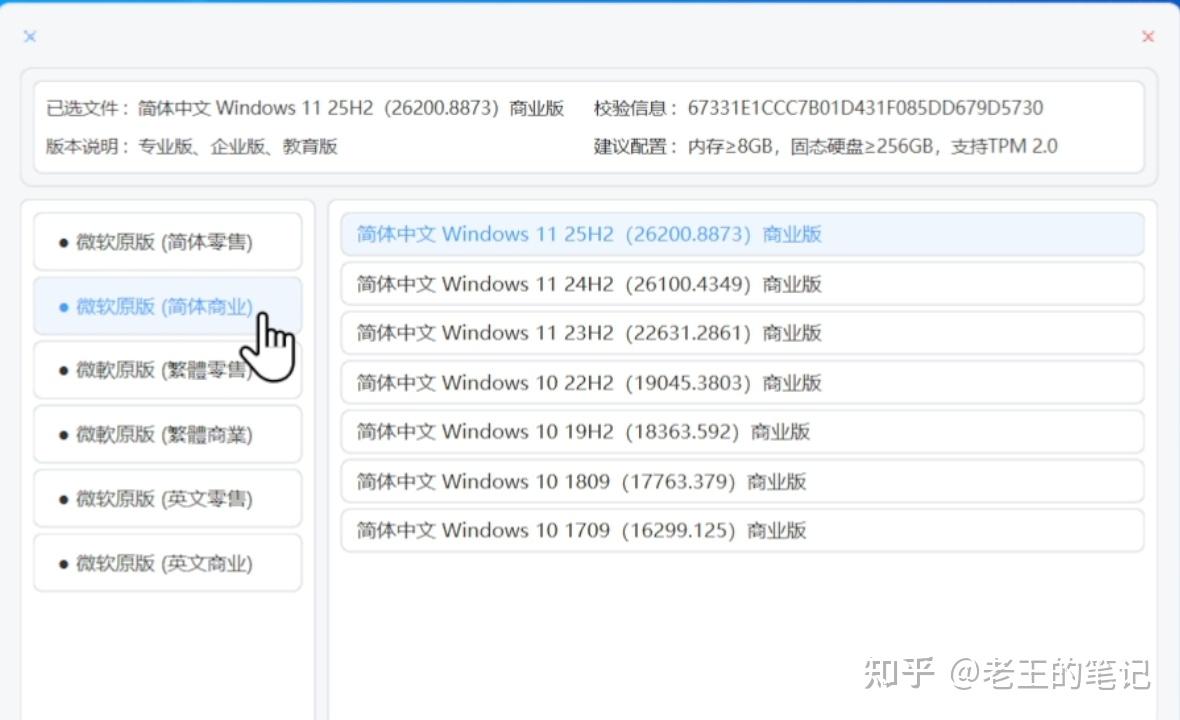Screen dimensions: 1180x720
Task: Choose Windows 10 22H2 (19045.3803) 商业版
Action: coord(742,382)
